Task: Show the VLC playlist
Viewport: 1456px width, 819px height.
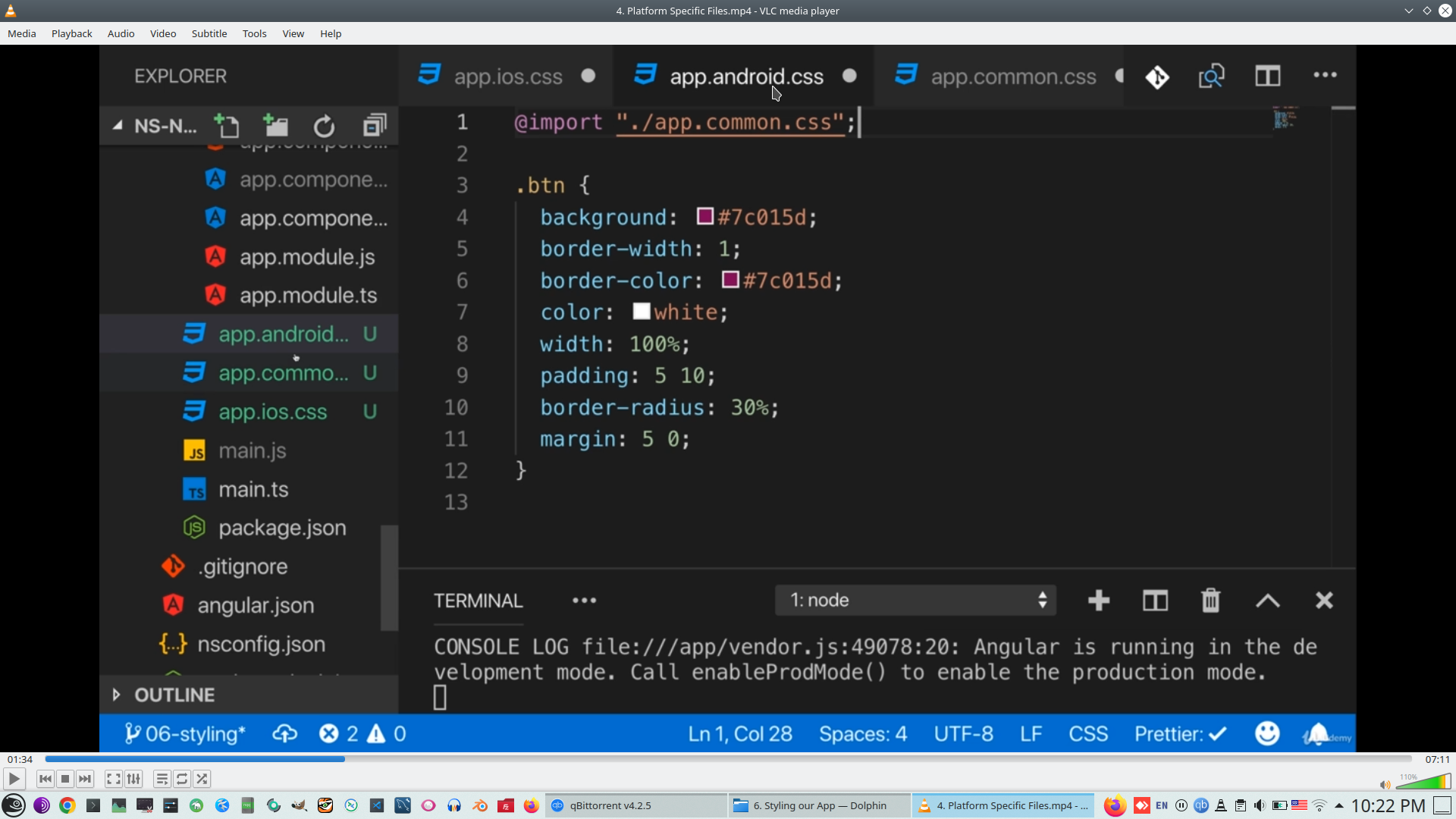Action: [162, 779]
